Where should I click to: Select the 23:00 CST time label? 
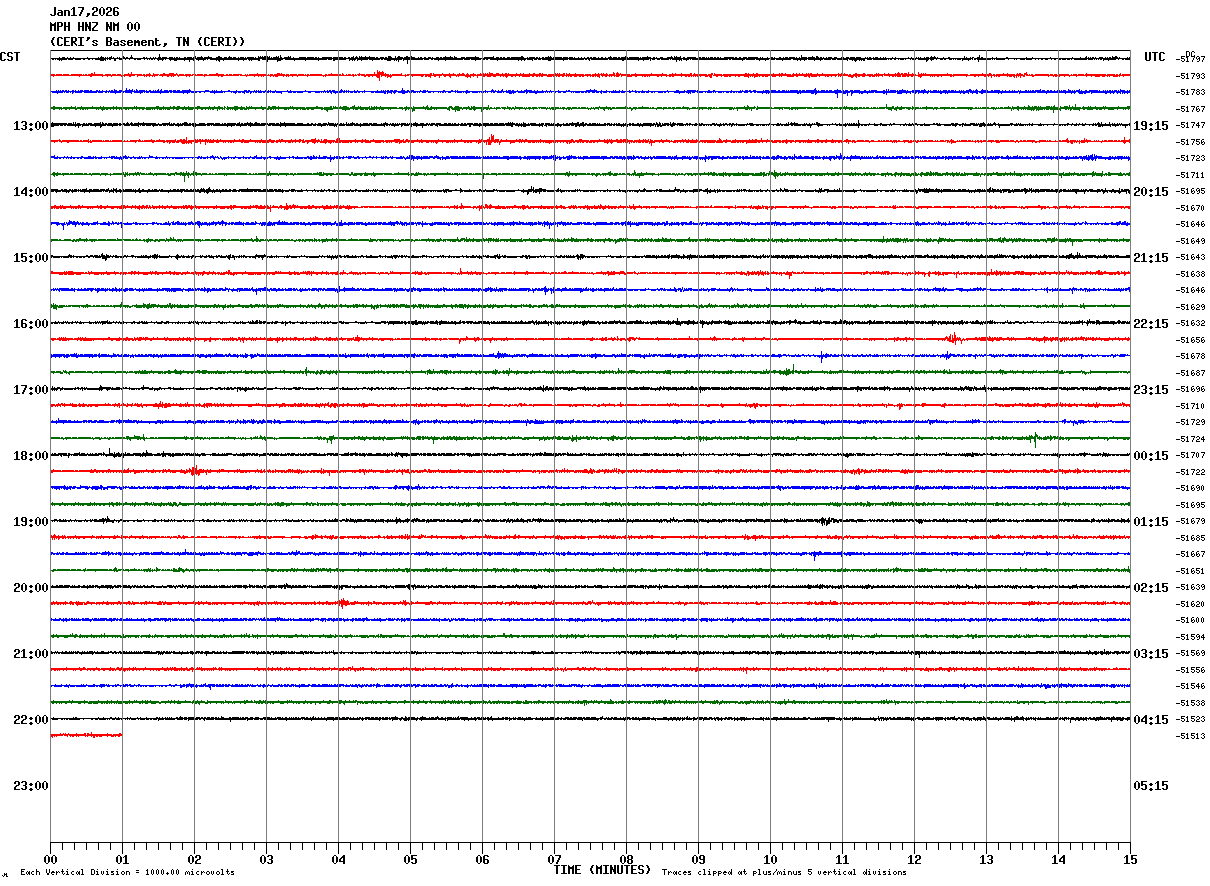(31, 786)
